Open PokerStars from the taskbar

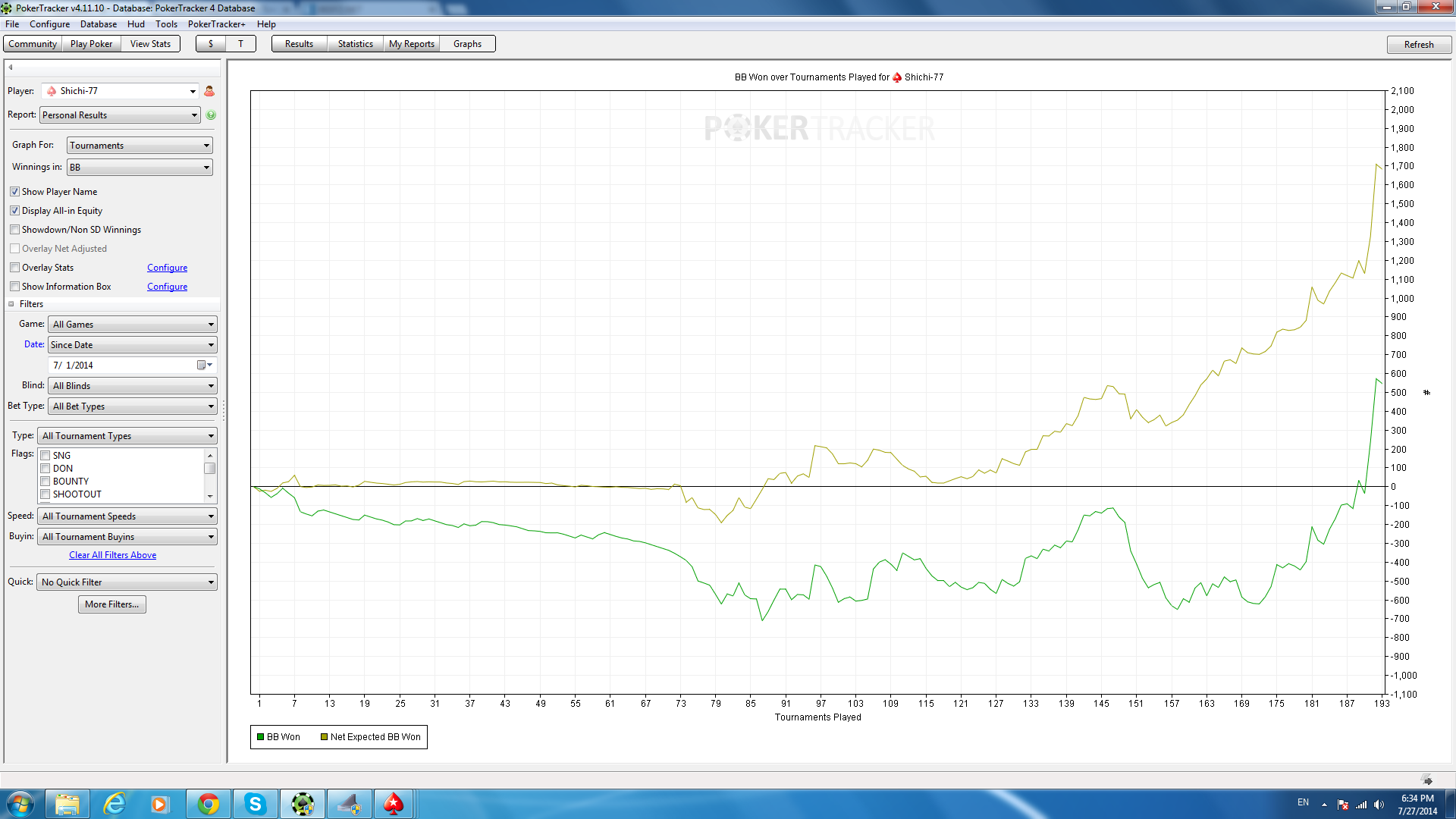(x=393, y=804)
